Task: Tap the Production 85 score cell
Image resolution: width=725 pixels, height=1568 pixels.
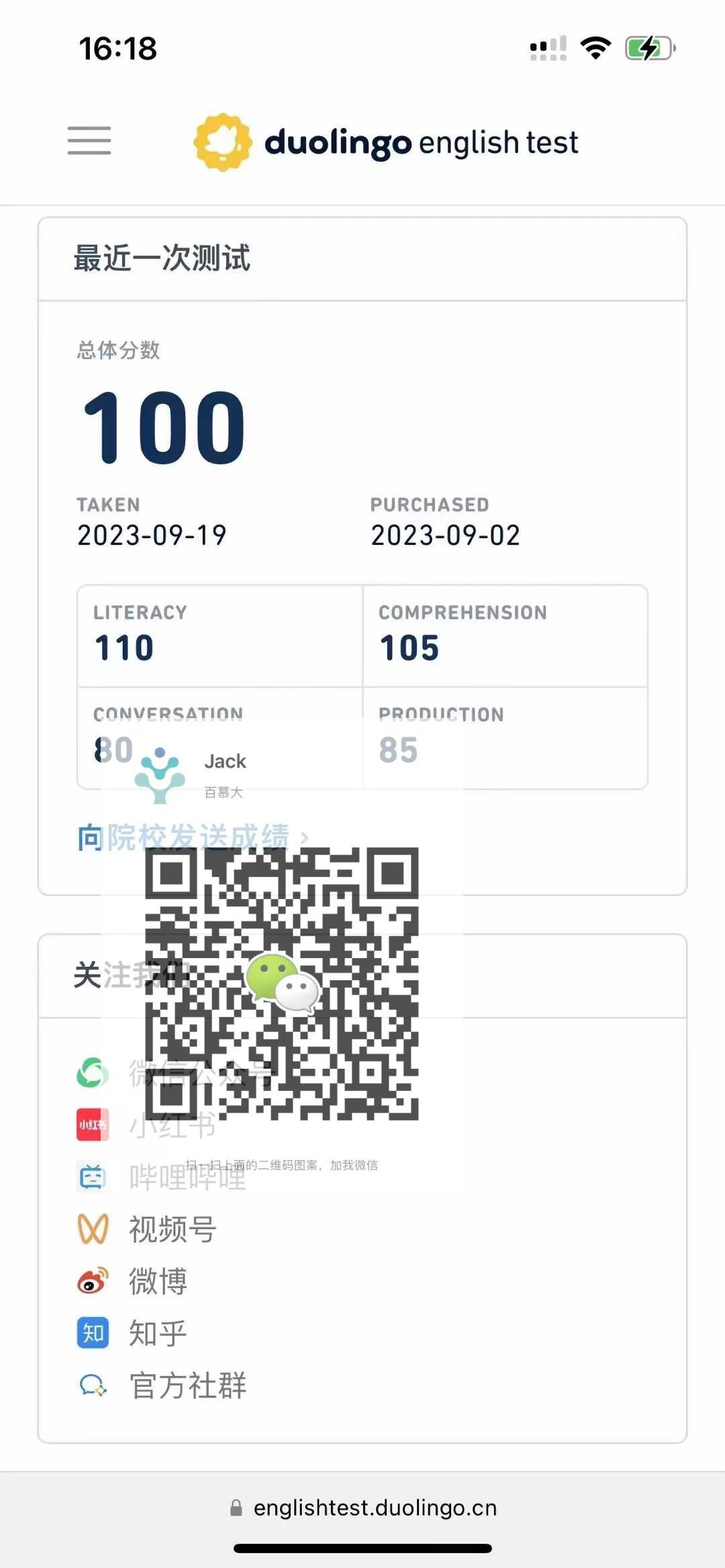Action: tap(505, 738)
